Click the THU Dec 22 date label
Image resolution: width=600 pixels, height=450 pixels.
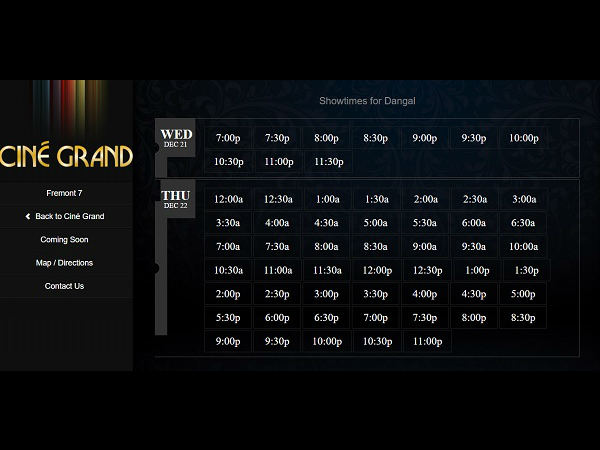tap(175, 199)
